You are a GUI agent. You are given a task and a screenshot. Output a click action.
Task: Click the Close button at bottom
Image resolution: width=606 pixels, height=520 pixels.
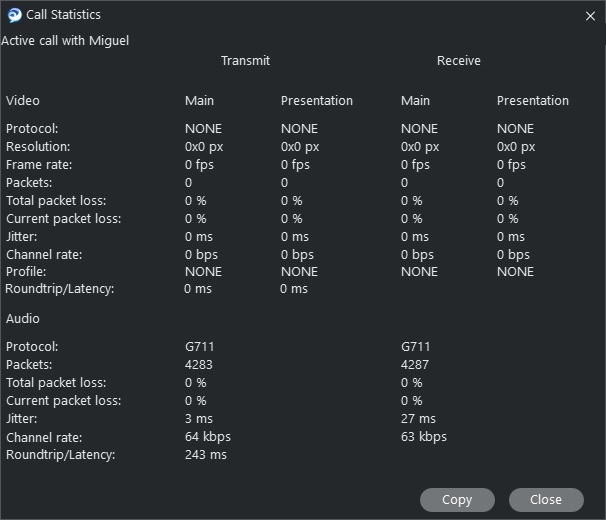545,499
